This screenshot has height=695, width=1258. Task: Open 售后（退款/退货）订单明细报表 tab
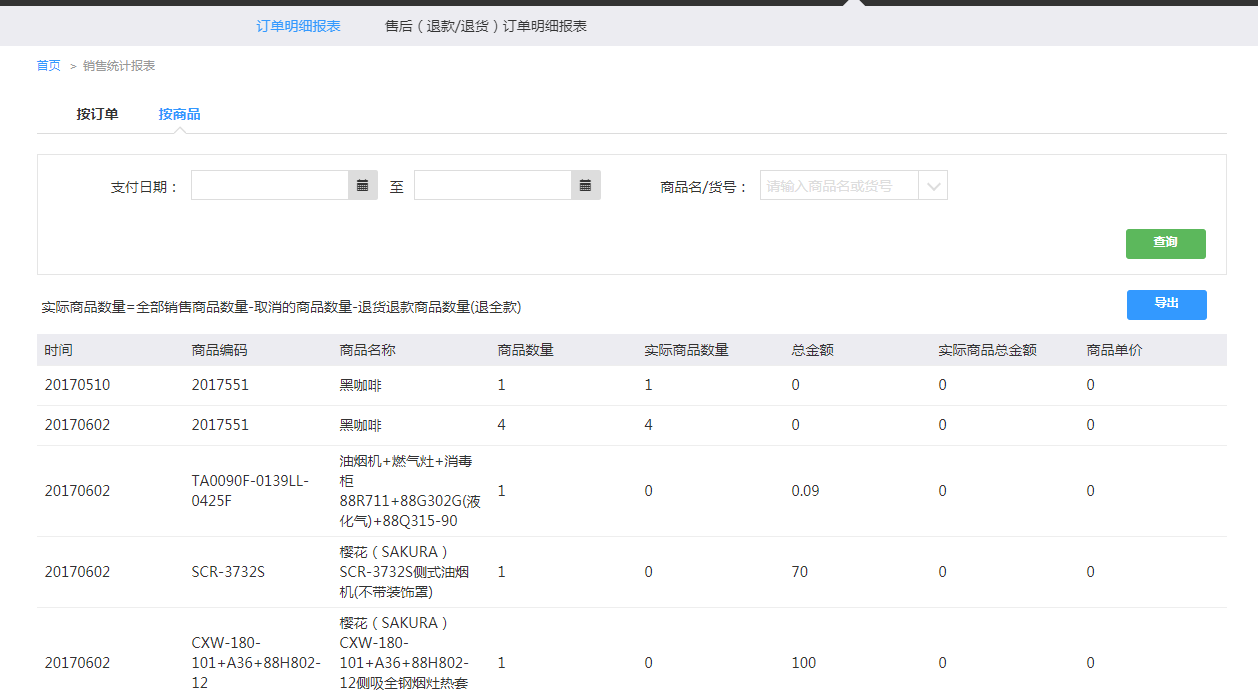click(486, 26)
